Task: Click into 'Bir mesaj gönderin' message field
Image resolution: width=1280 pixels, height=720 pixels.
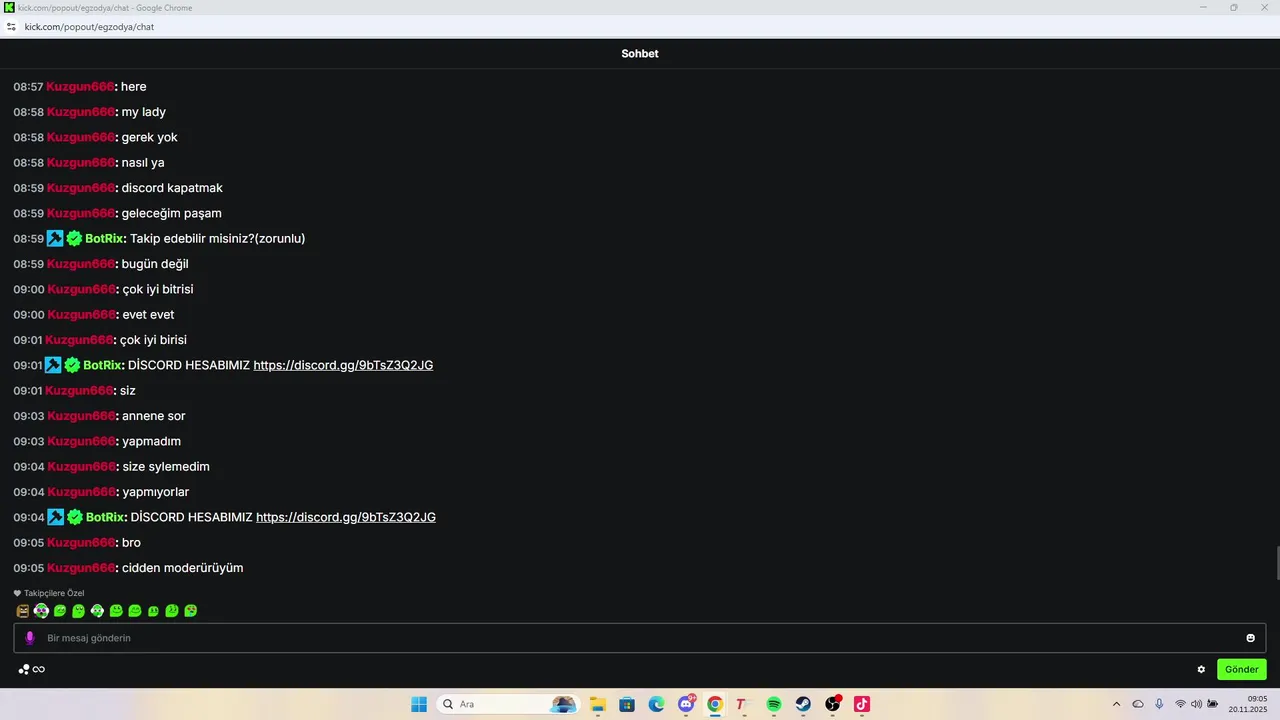Action: [640, 638]
